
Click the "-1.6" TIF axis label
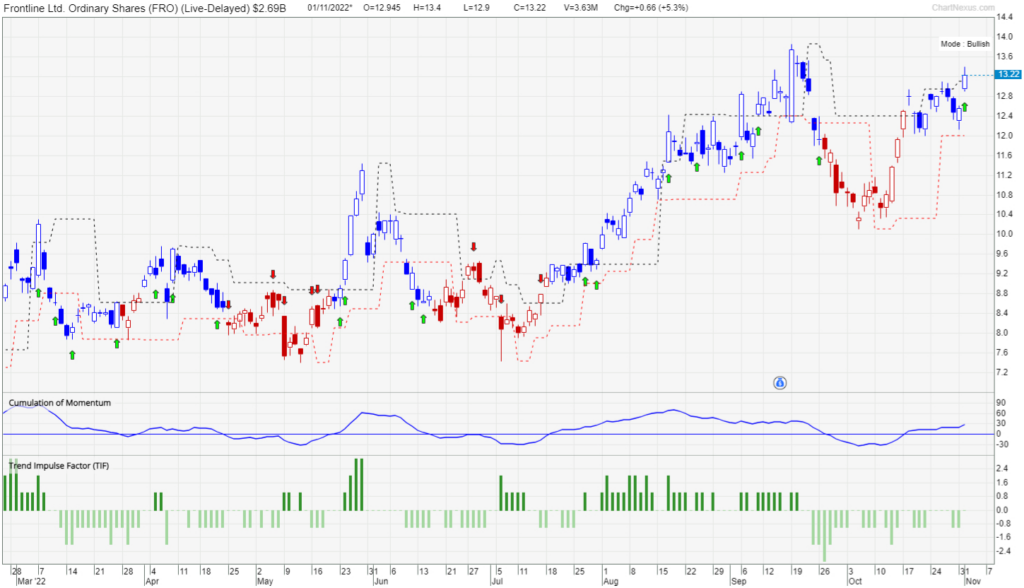1004,537
